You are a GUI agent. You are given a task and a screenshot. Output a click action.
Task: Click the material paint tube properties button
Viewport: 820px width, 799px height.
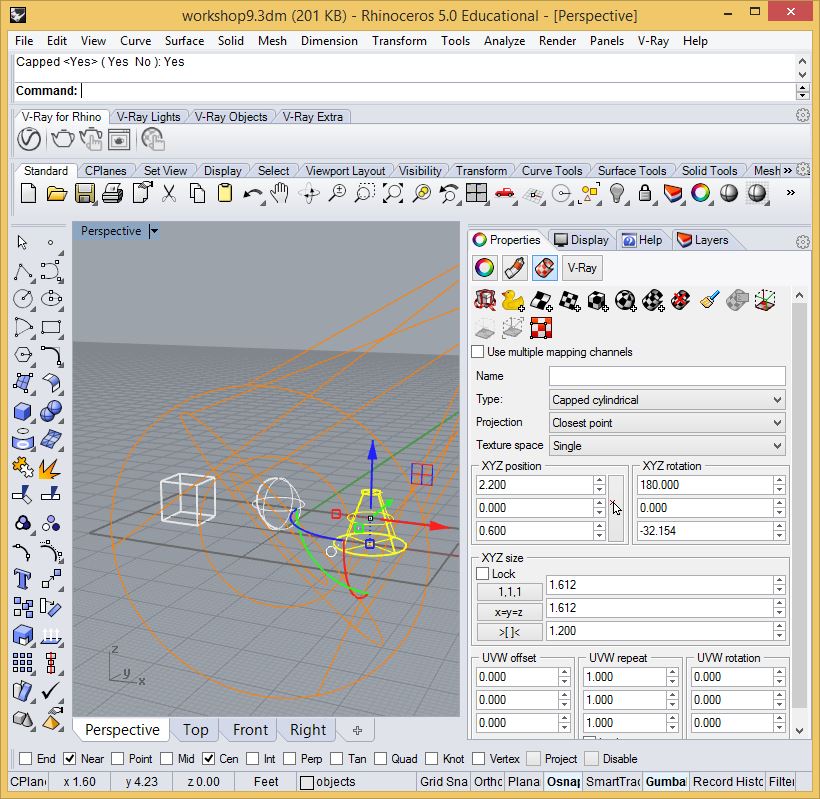515,268
